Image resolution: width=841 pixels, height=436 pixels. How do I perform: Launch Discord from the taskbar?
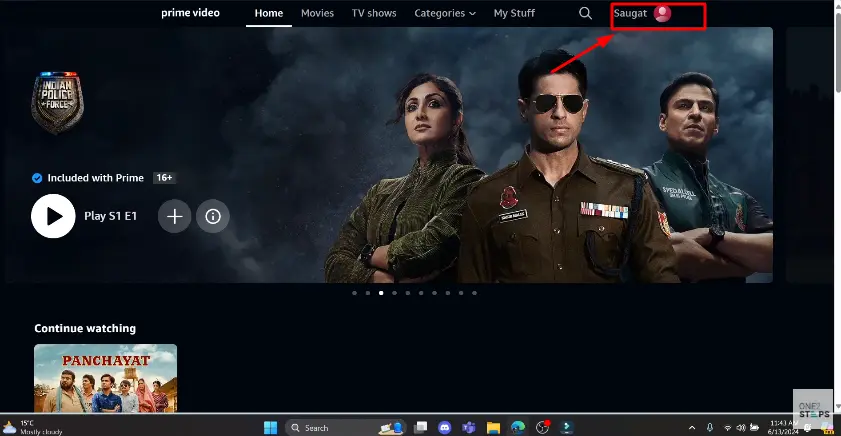click(x=445, y=427)
